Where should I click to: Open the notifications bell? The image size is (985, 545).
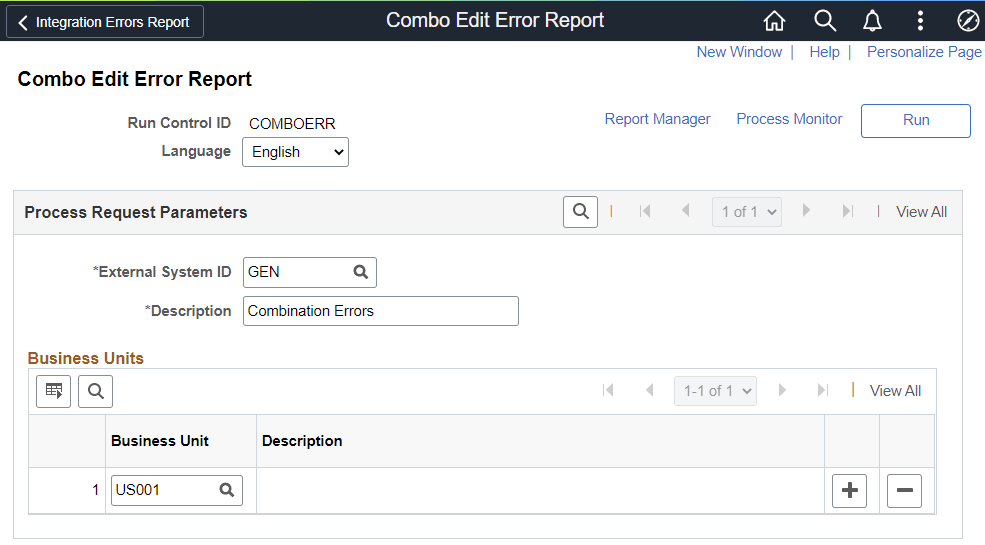872,21
